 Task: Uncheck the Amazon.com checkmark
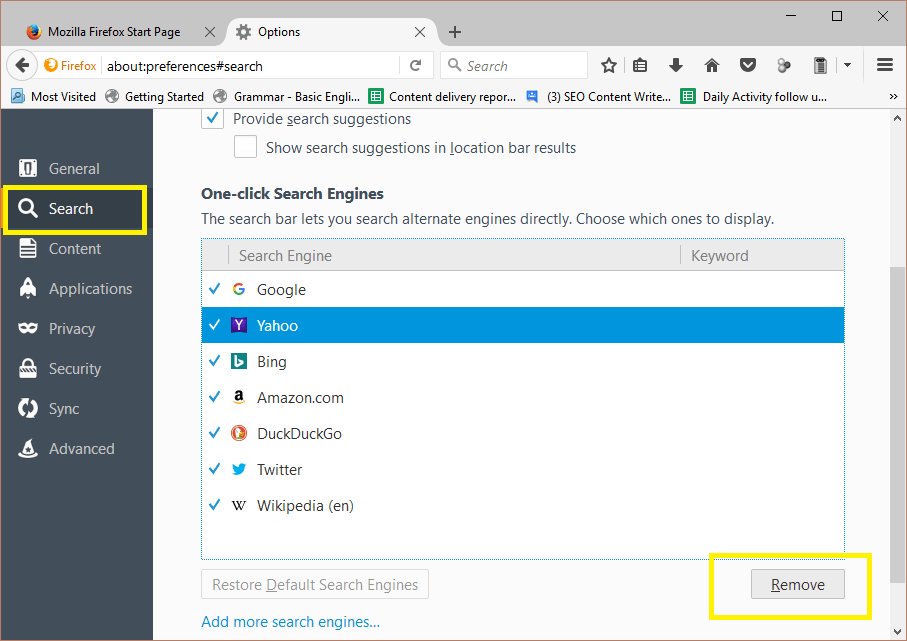[x=215, y=397]
